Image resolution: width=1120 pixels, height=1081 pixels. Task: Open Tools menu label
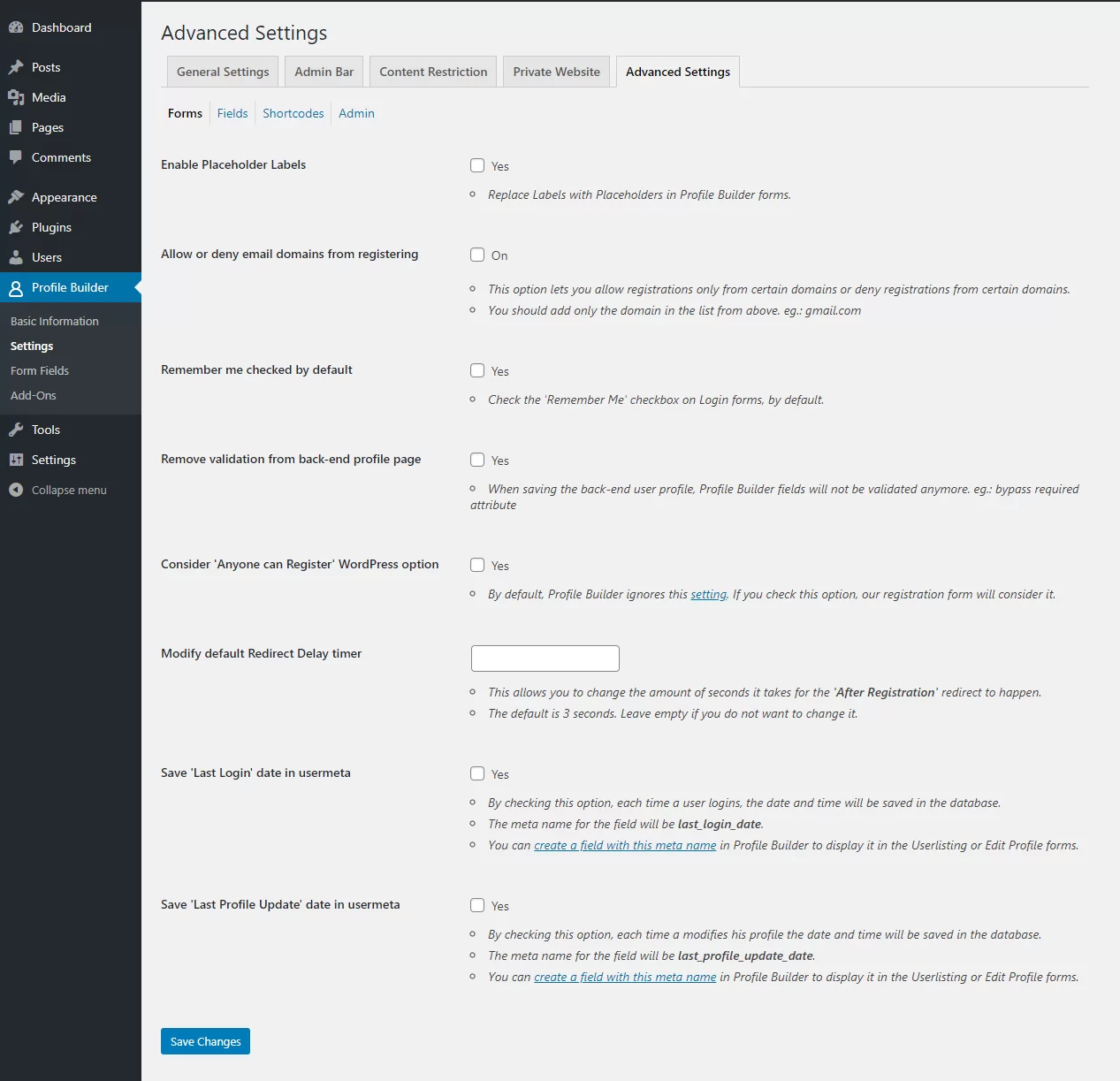pos(46,430)
